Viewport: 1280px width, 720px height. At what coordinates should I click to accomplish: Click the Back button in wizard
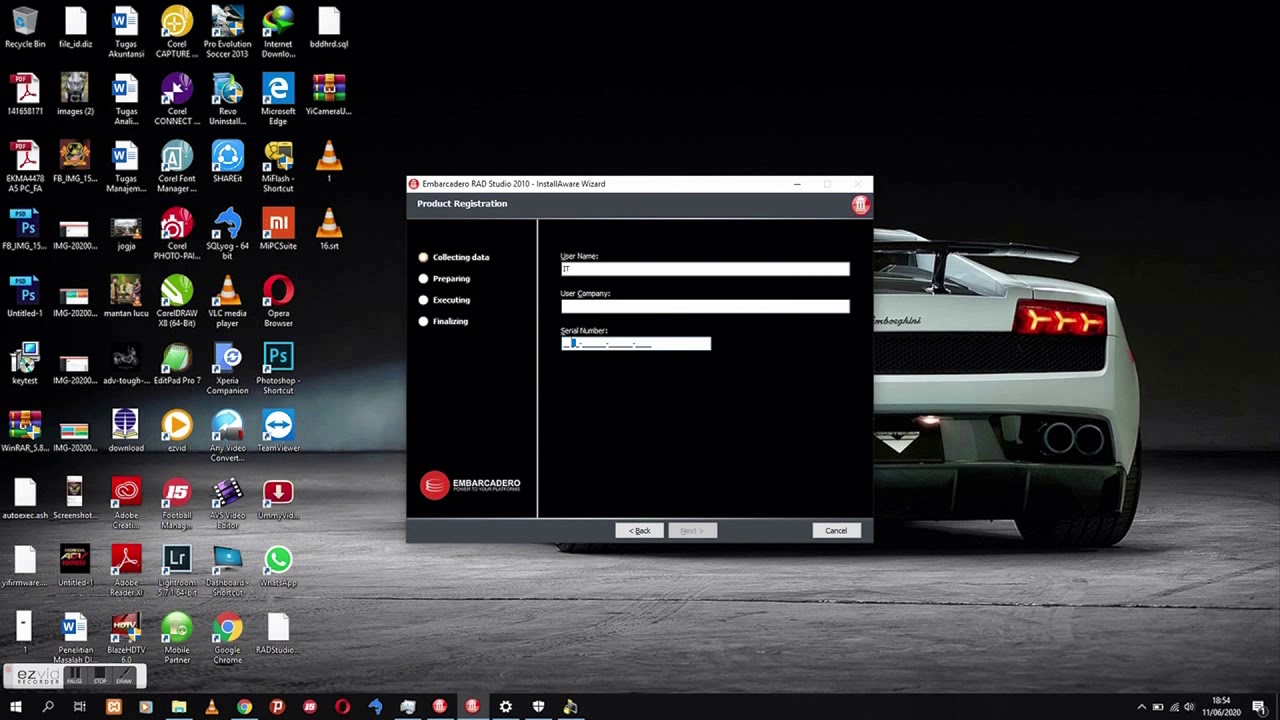(x=640, y=531)
